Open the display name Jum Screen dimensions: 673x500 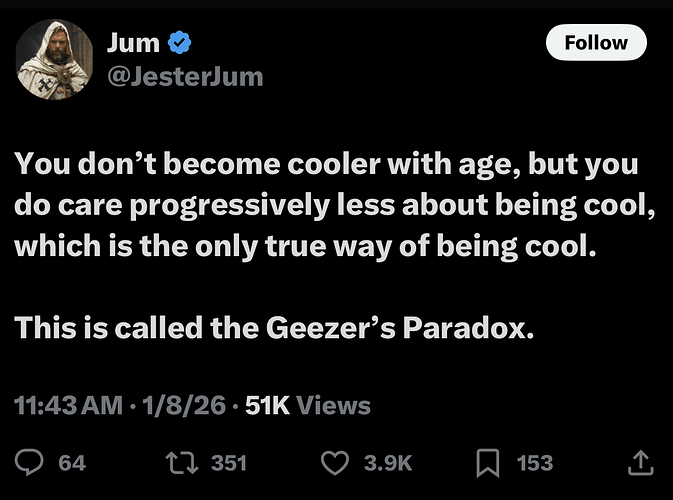(x=134, y=43)
